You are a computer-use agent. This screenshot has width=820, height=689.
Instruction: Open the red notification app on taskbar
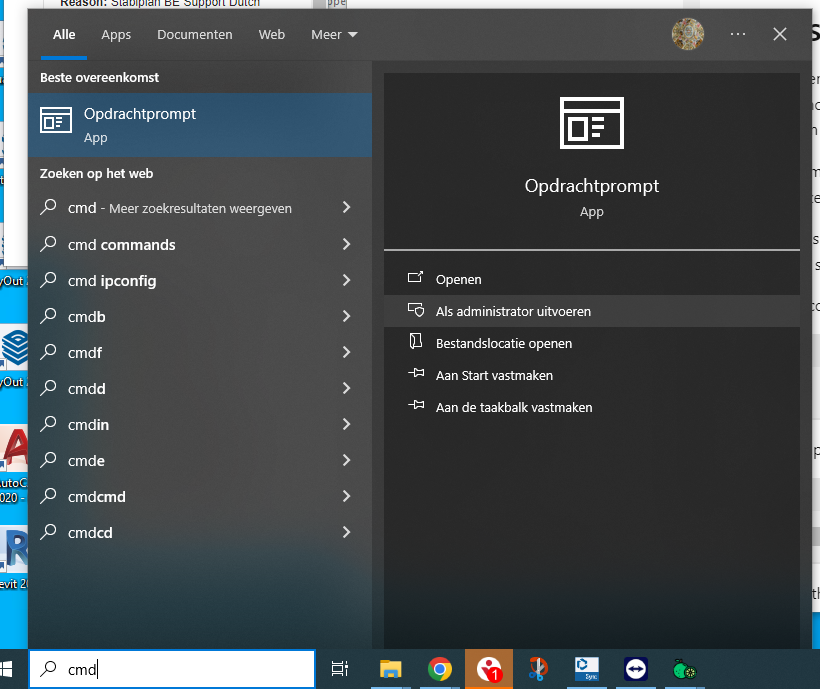[489, 669]
